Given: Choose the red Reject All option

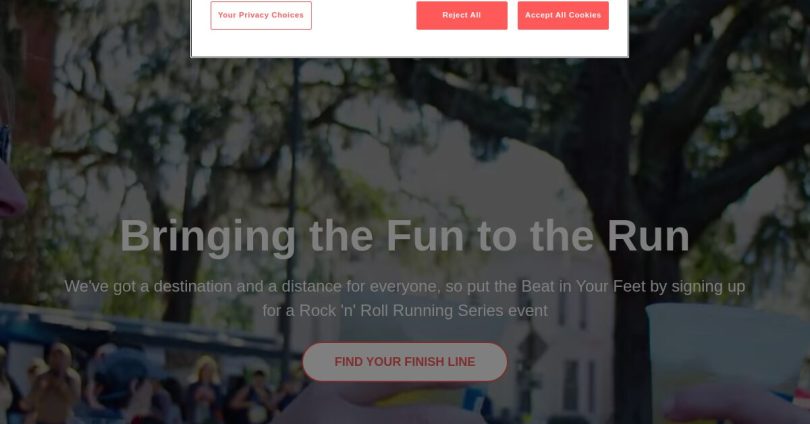Looking at the screenshot, I should click(462, 15).
